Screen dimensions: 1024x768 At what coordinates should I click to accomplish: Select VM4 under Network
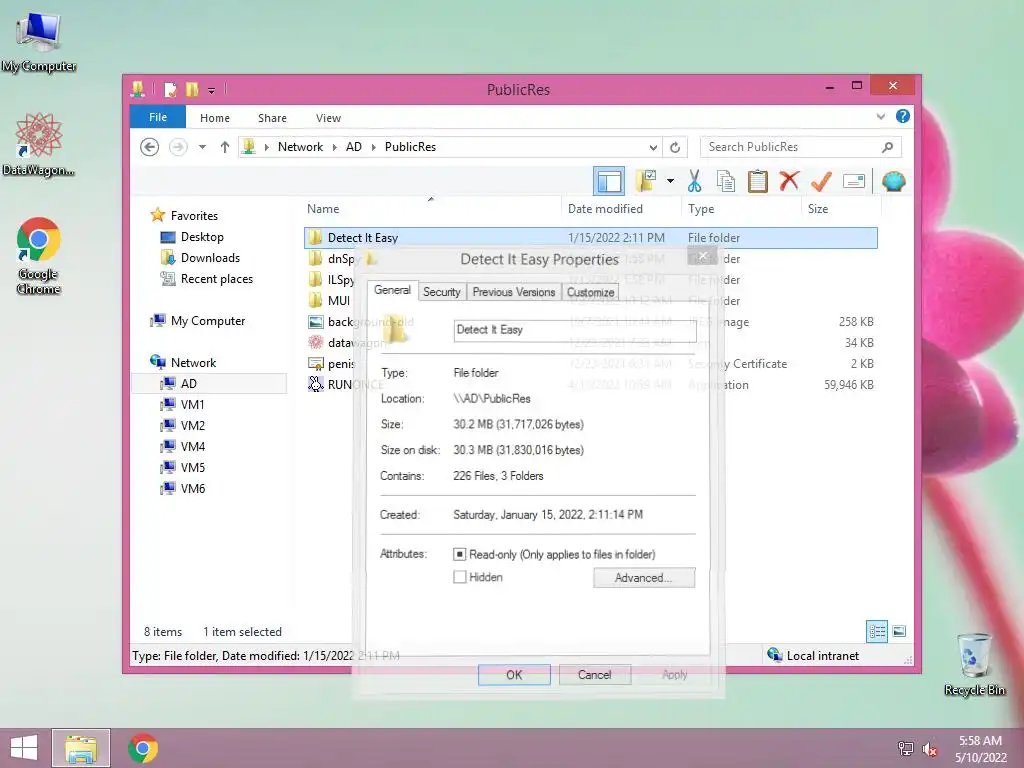coord(193,446)
